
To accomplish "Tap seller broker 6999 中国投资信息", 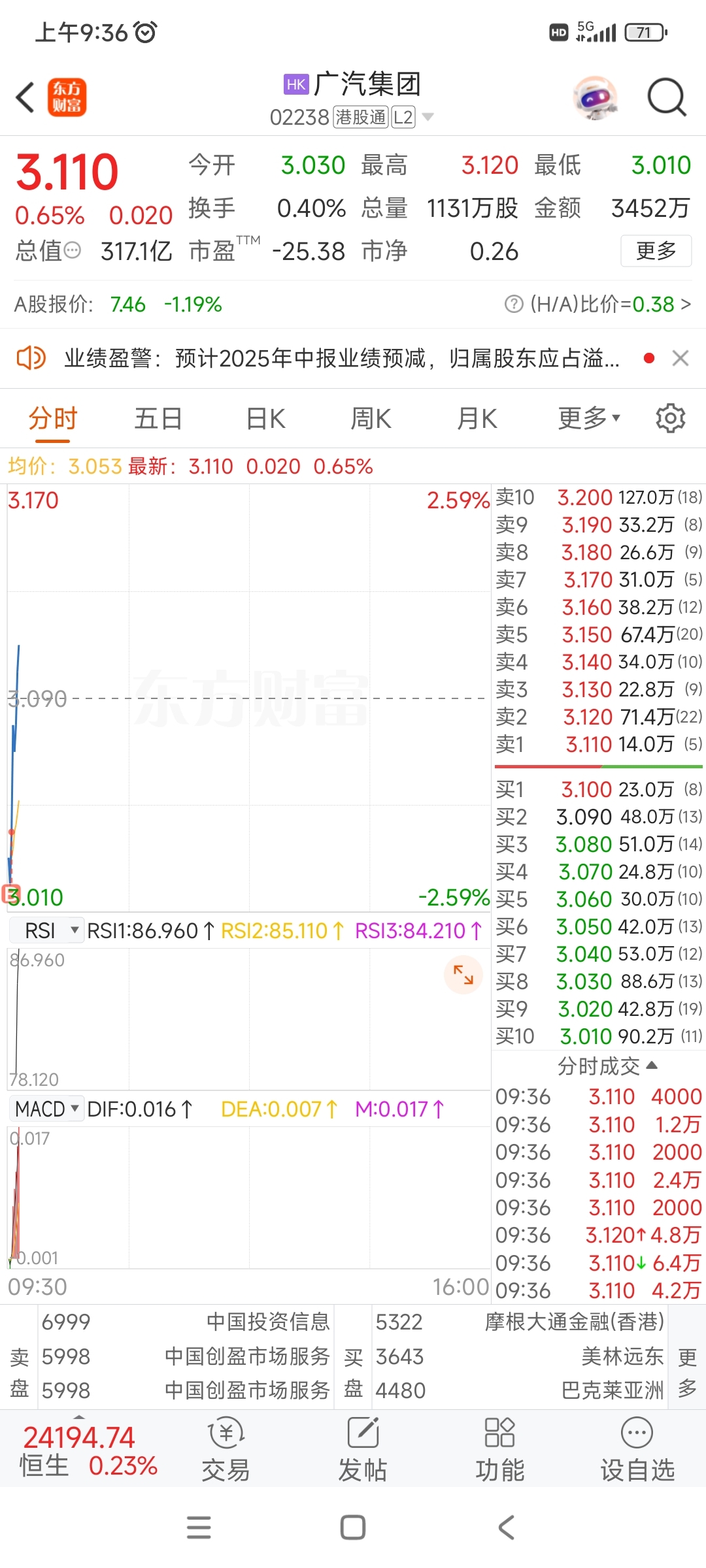I will point(186,1322).
